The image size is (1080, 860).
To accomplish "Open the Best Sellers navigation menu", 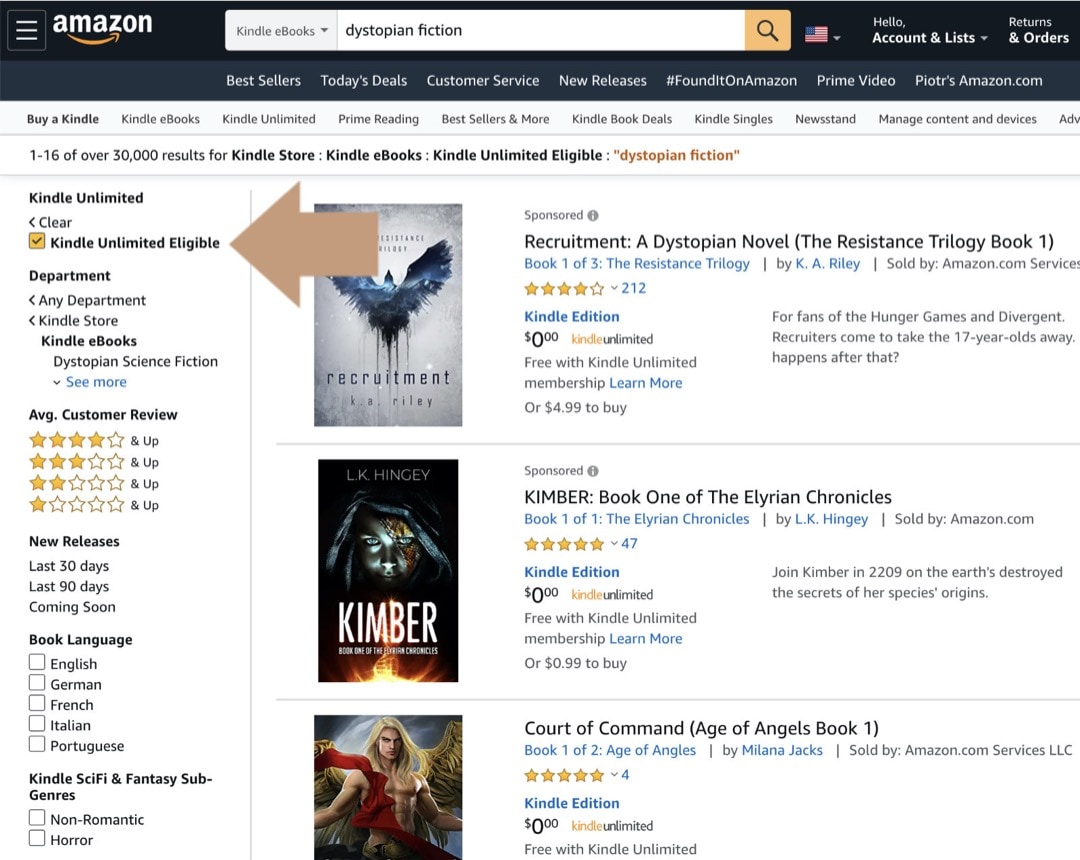I will tap(263, 80).
